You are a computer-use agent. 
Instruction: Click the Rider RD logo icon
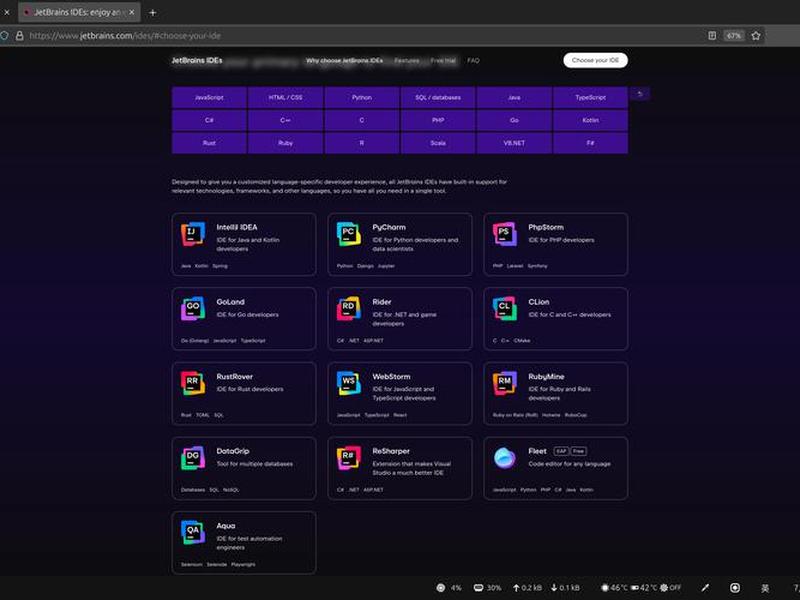348,308
